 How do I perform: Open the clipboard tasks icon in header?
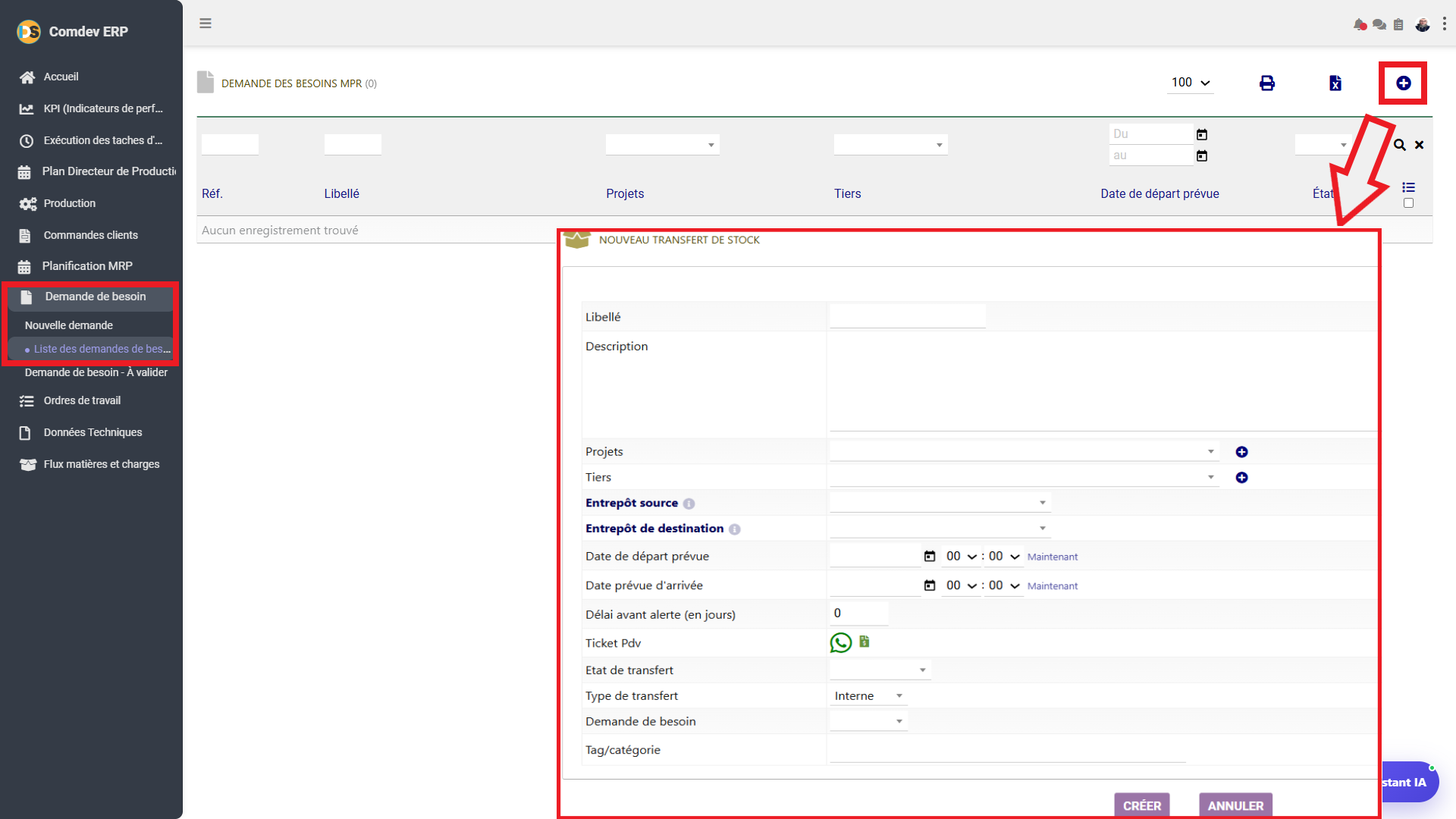click(1398, 25)
